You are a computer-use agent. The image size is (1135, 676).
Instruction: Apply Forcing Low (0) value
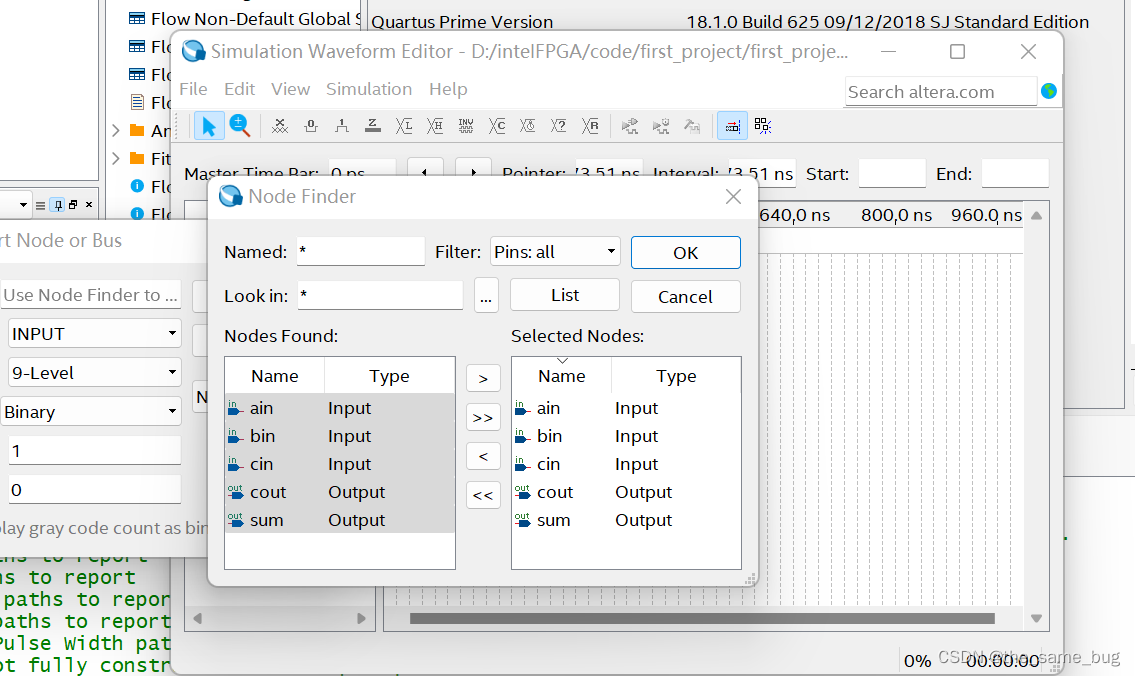311,126
